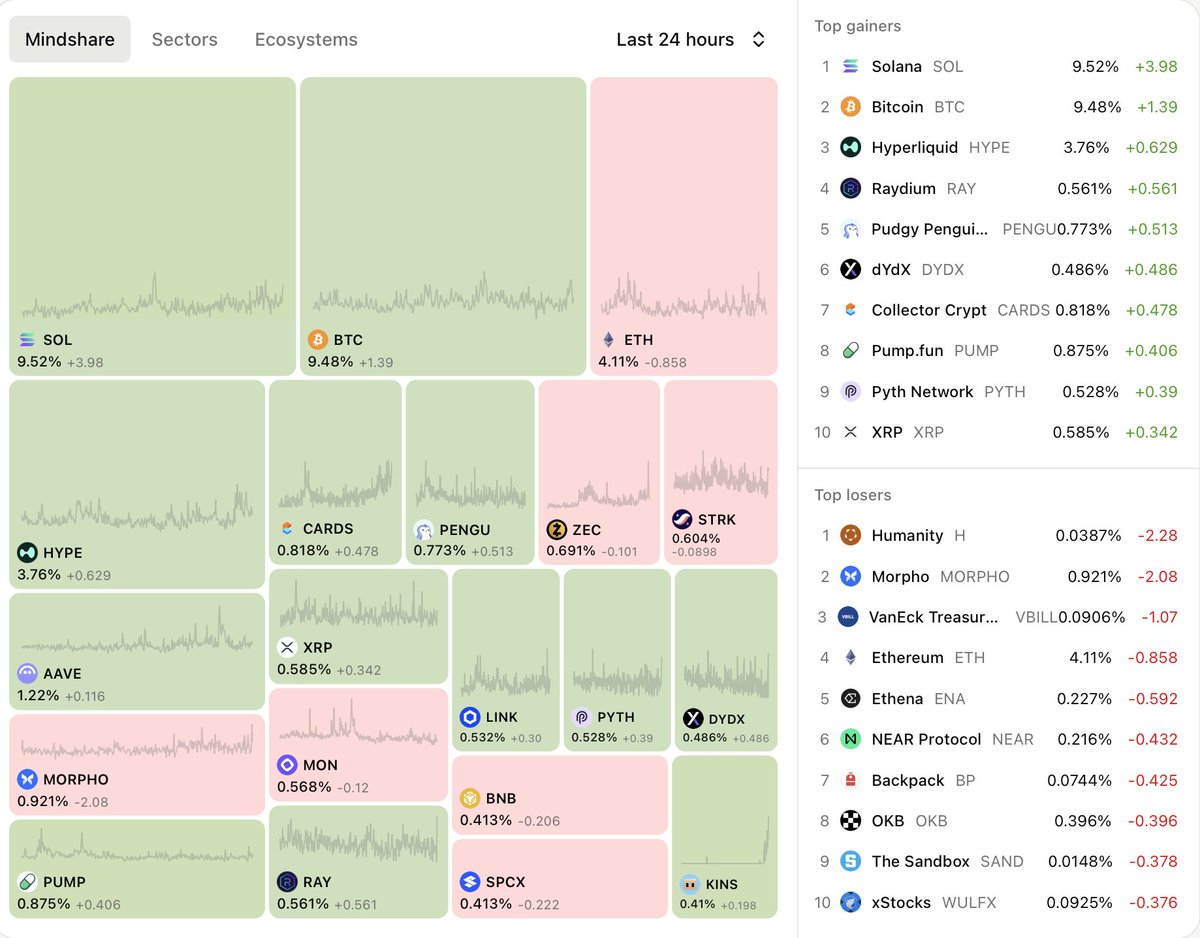Open the Last 24 hours time range dropdown

click(691, 40)
